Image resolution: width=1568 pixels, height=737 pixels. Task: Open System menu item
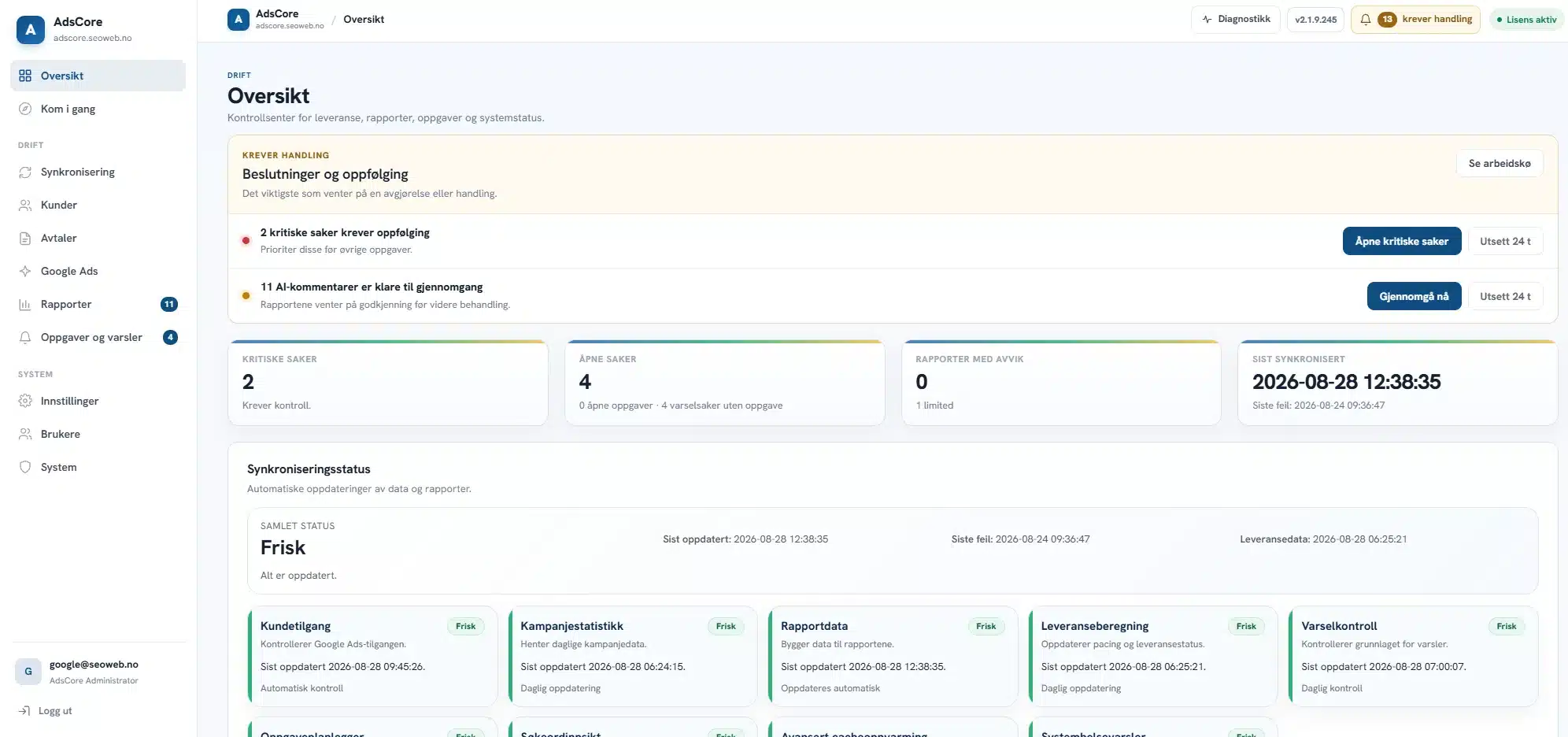(98, 467)
